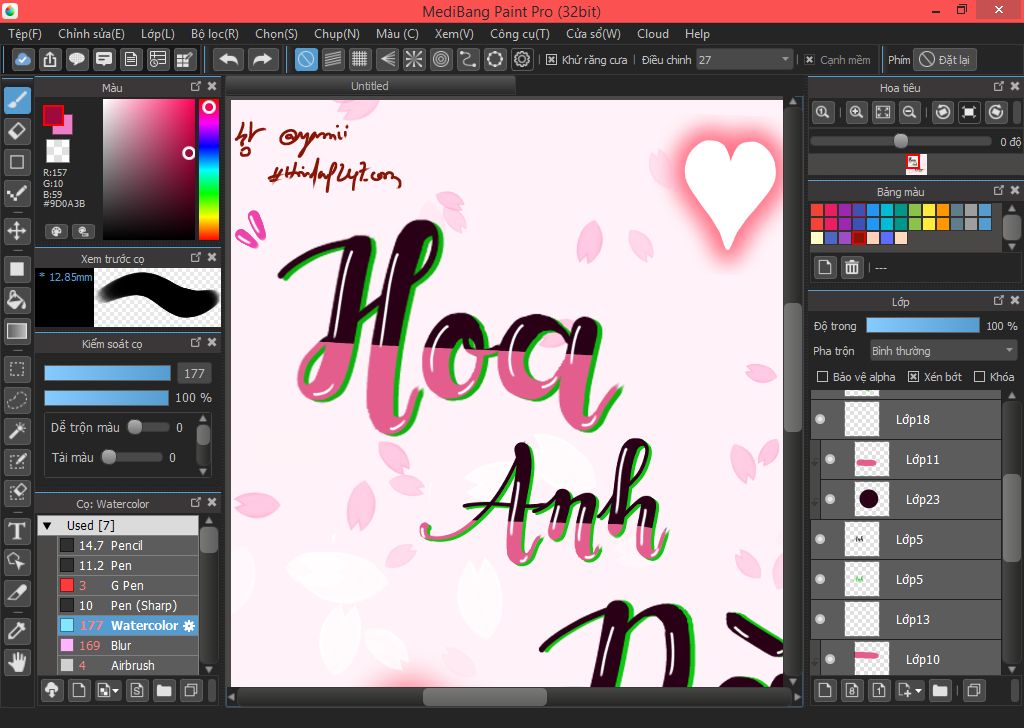Undock the Màu color panel
Screen dimensions: 1024x728
click(196, 86)
